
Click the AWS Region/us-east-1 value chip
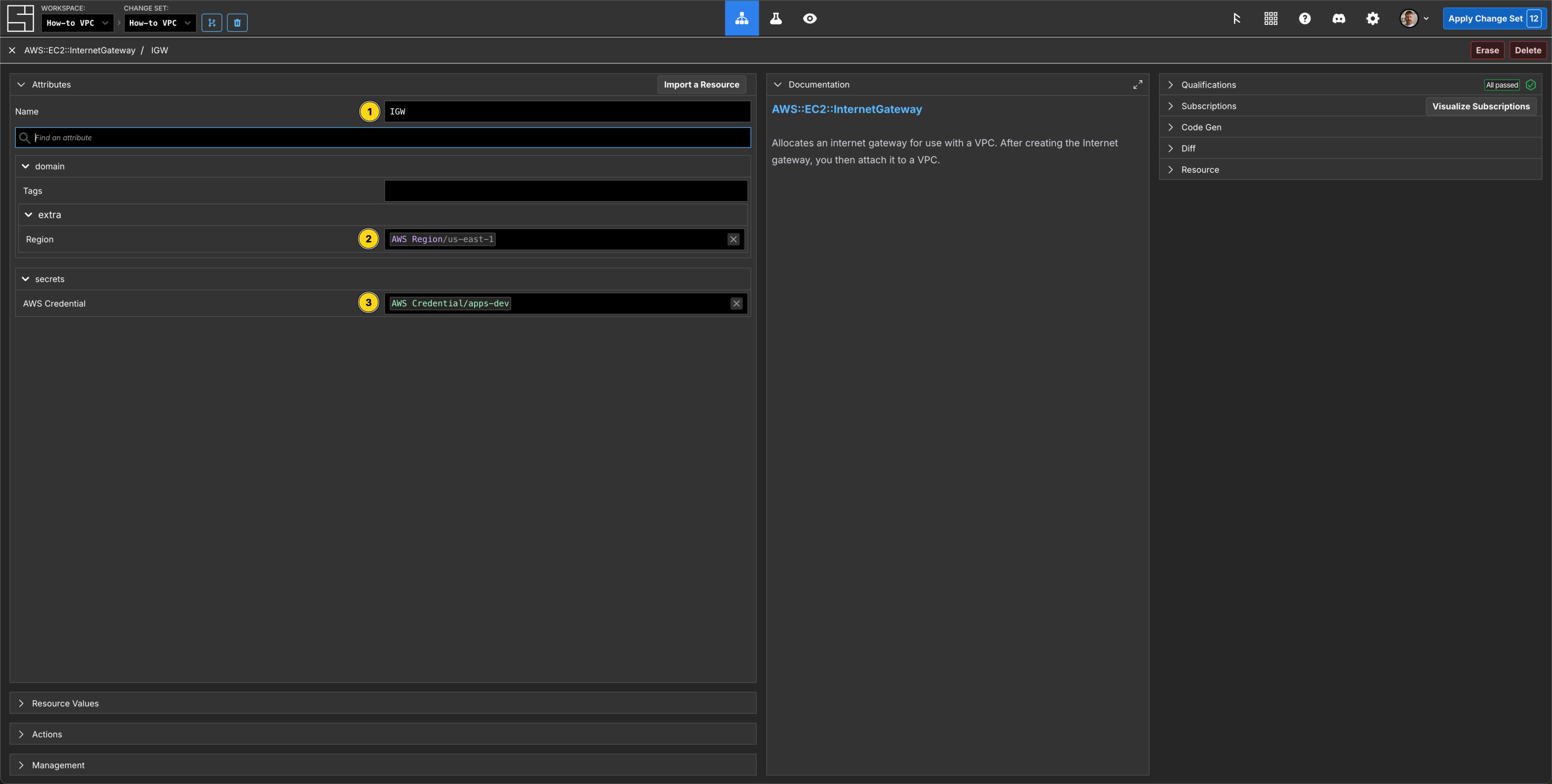(x=442, y=239)
